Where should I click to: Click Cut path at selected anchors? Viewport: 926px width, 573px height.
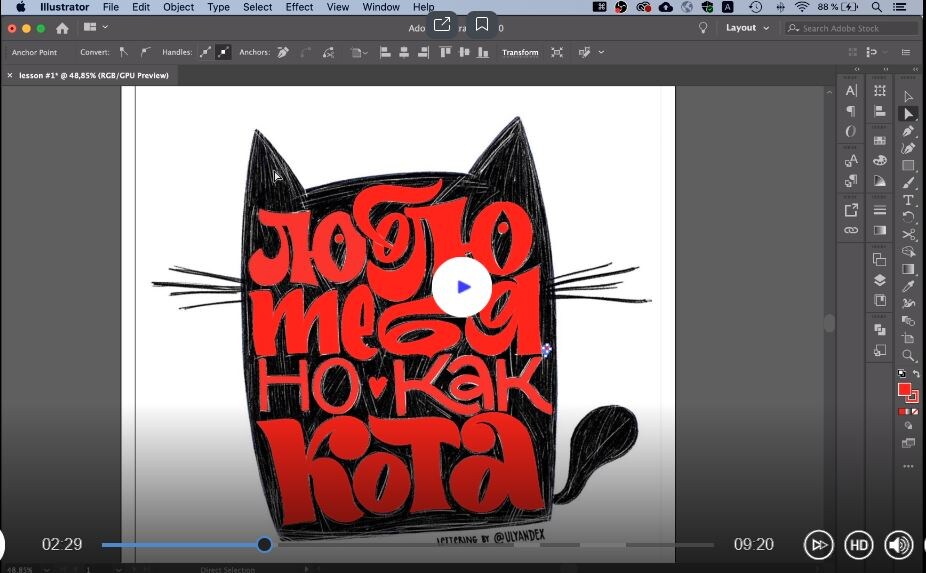(329, 53)
